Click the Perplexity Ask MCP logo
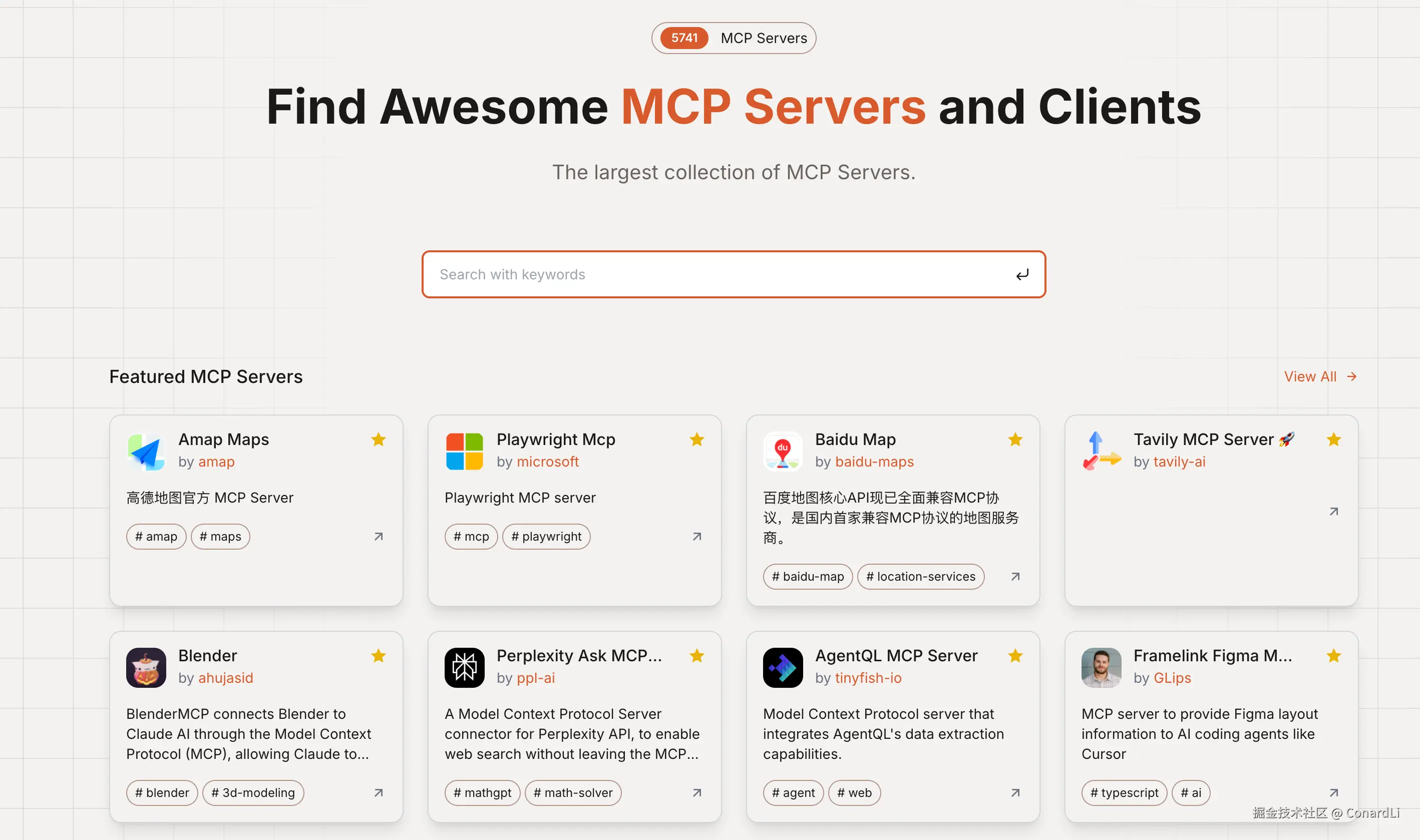 [464, 668]
